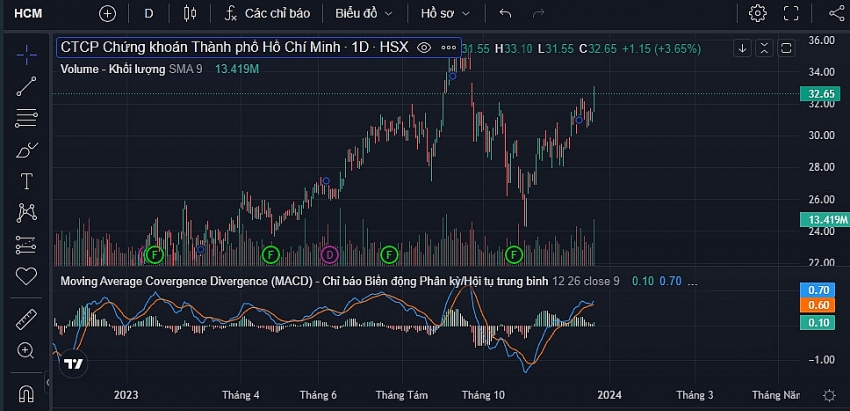The height and width of the screenshot is (411, 850).
Task: Click the MACD indicator legend title
Action: 304,281
